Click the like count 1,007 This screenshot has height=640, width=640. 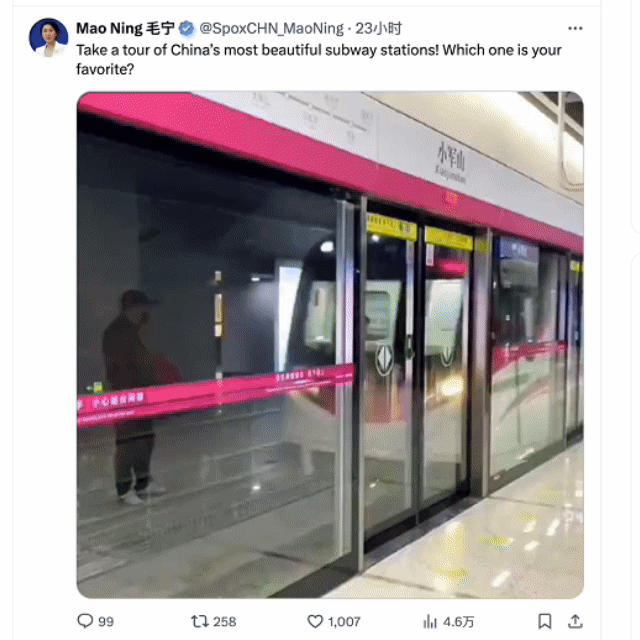344,622
